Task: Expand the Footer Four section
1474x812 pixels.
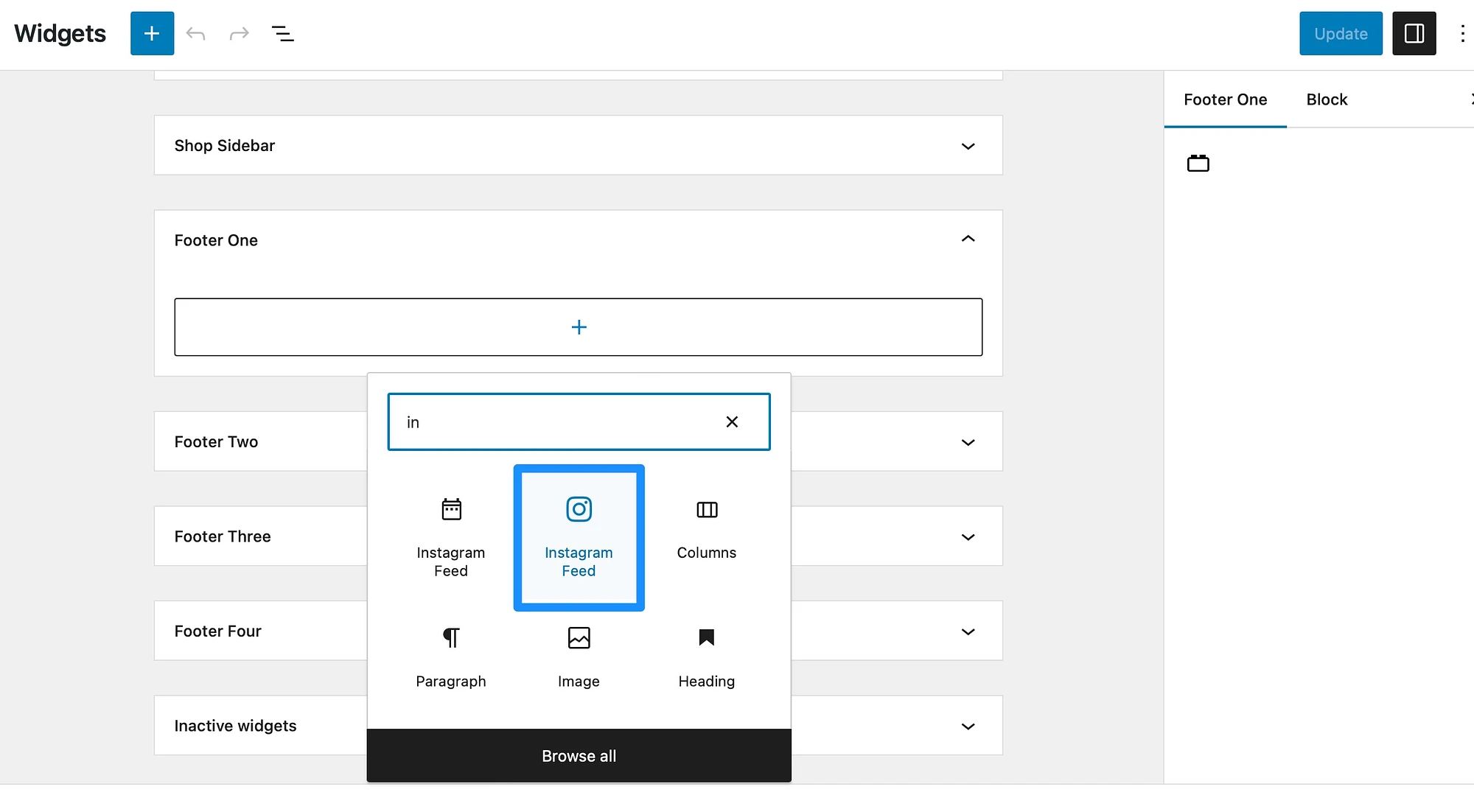Action: [966, 630]
